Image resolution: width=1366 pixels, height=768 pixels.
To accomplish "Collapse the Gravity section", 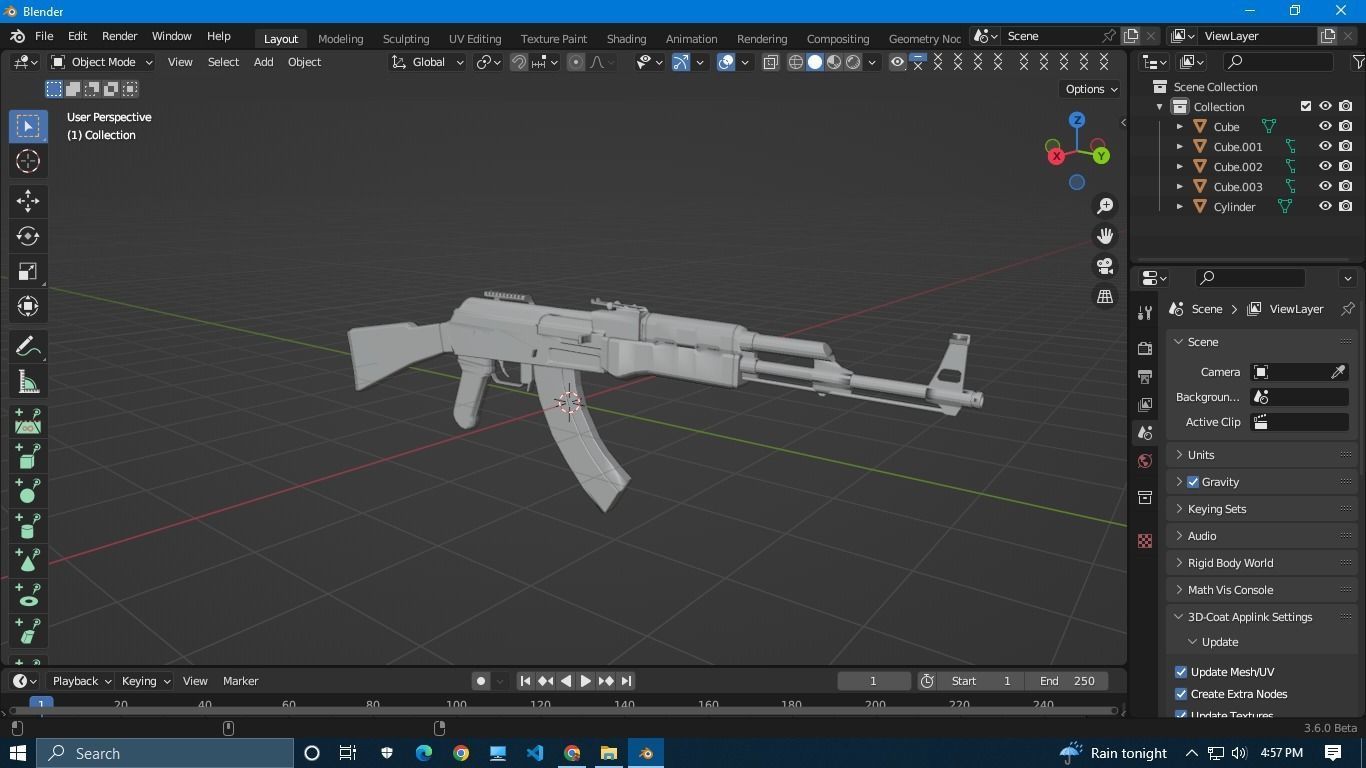I will (1179, 481).
